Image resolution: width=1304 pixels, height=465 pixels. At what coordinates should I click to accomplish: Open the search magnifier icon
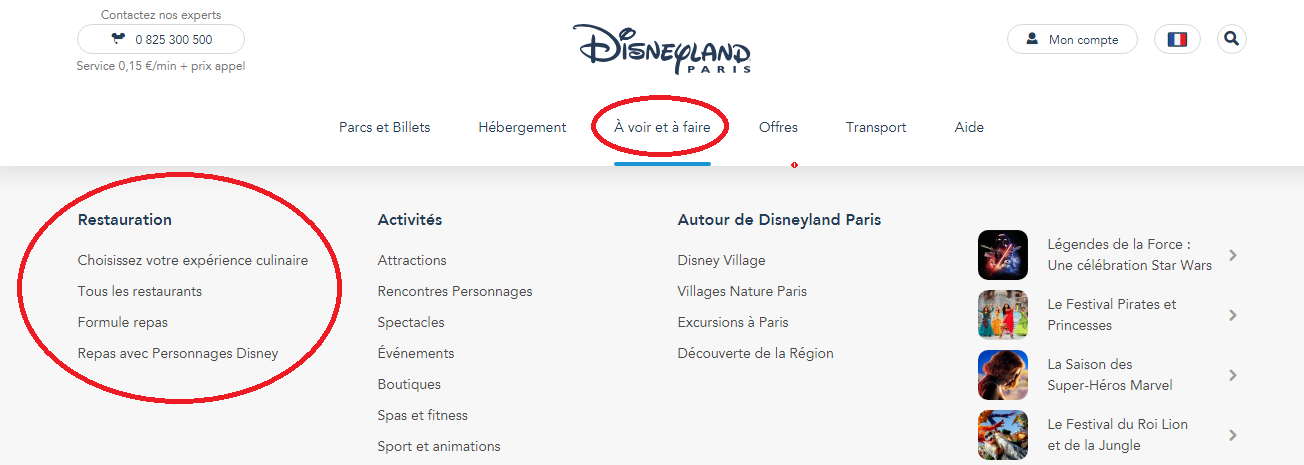[x=1231, y=39]
